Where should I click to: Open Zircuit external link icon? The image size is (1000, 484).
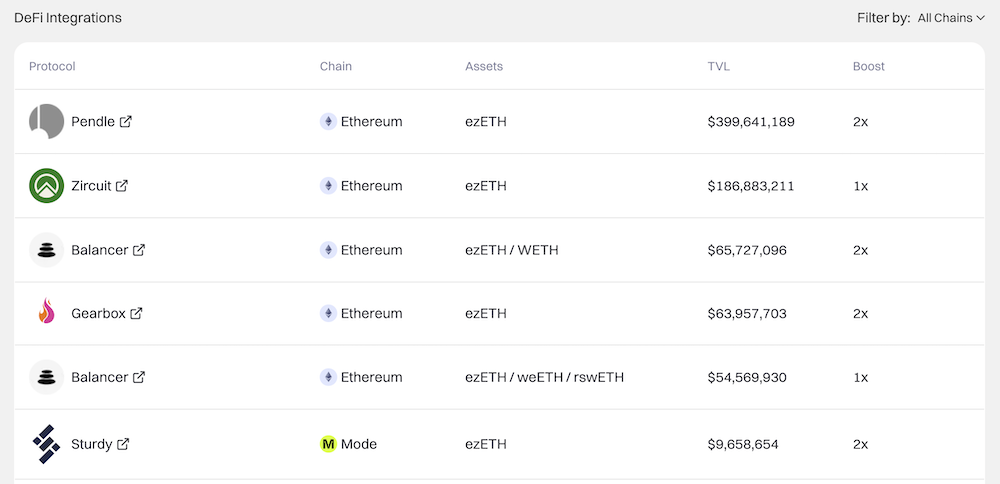[122, 185]
